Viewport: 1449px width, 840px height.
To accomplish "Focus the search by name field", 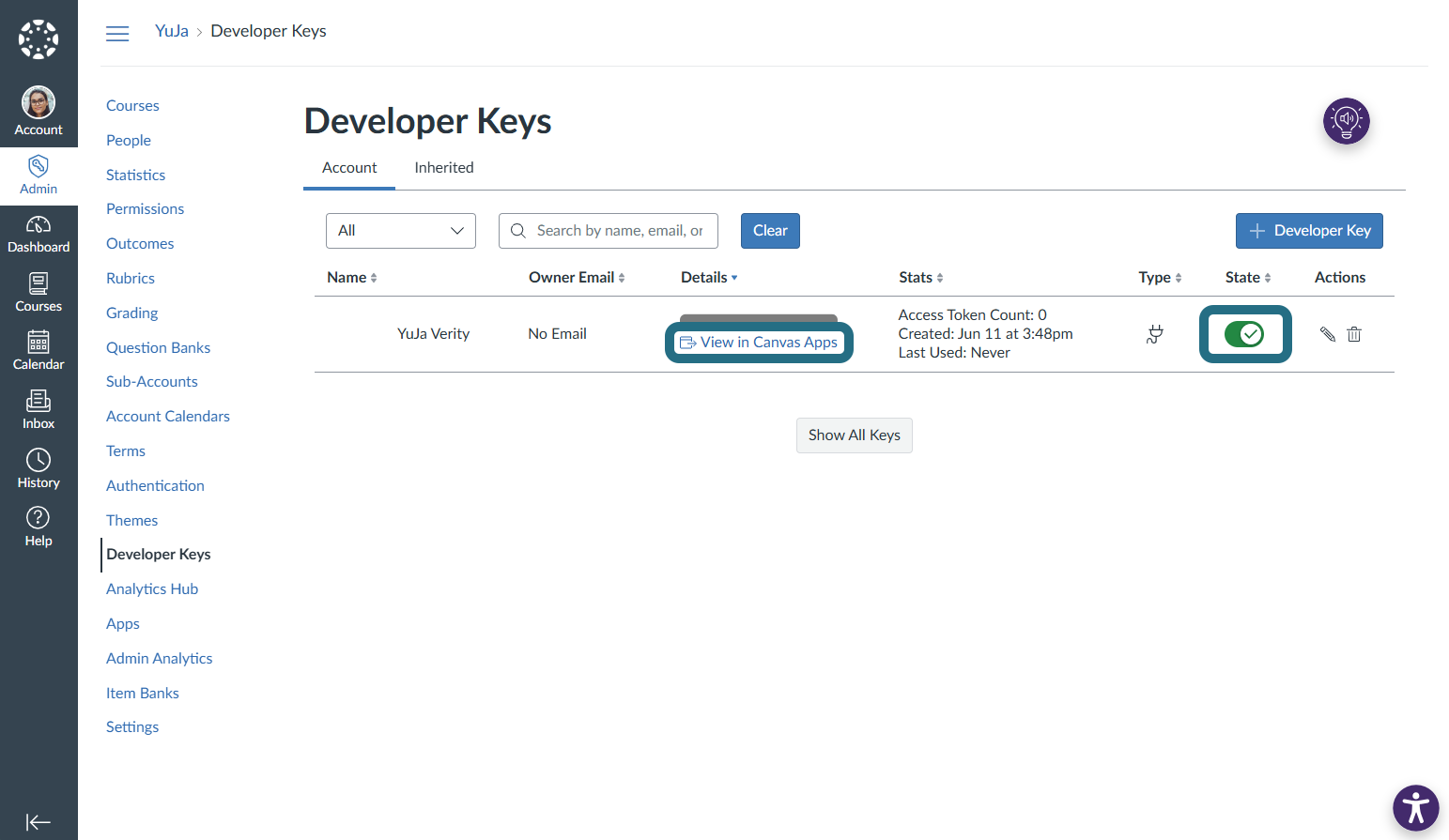I will point(609,231).
